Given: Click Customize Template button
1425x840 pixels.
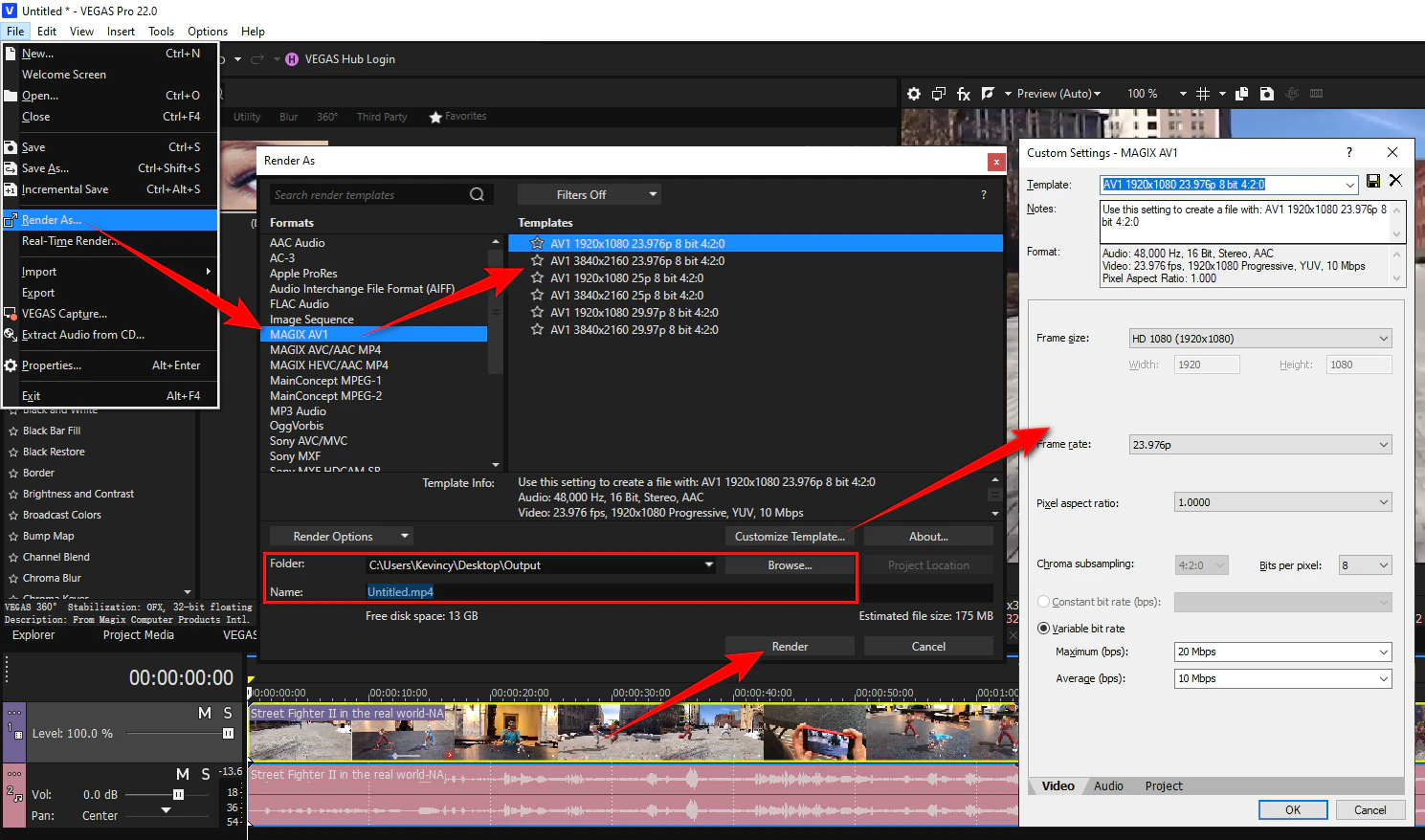Looking at the screenshot, I should coord(790,537).
